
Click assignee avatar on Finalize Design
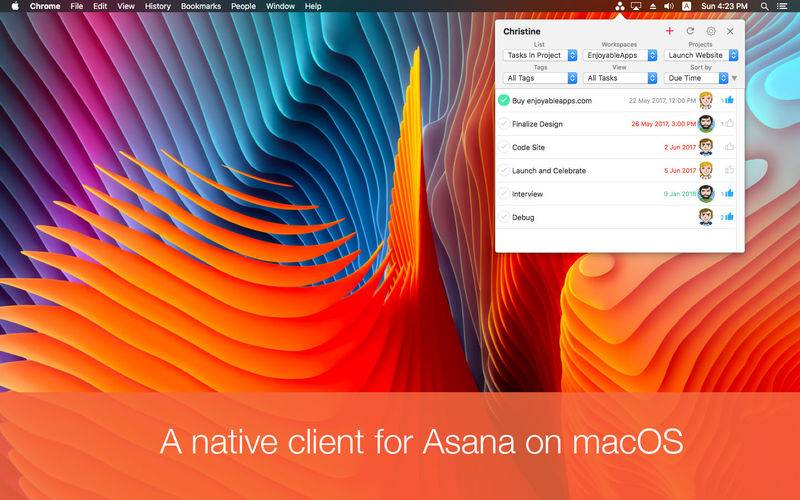[x=706, y=123]
